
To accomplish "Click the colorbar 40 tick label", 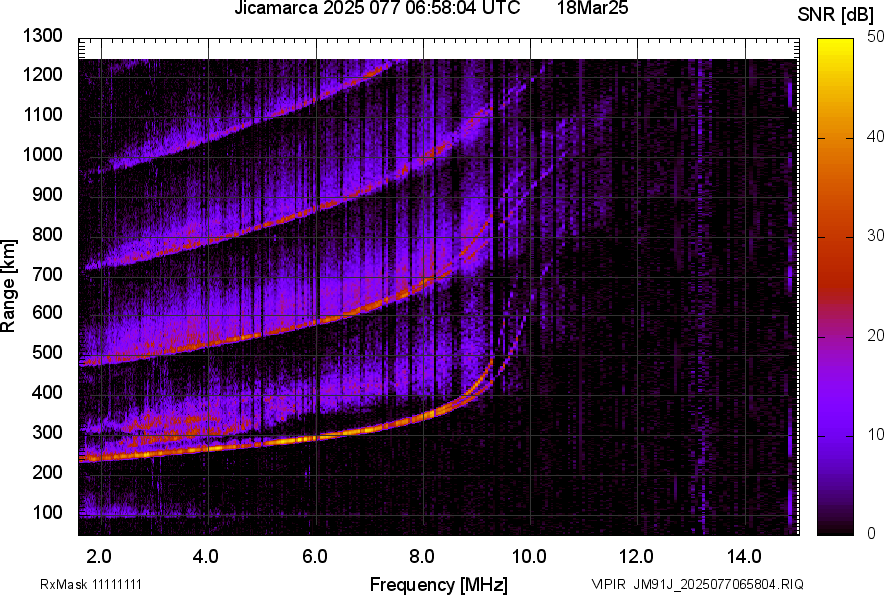I will coord(876,136).
